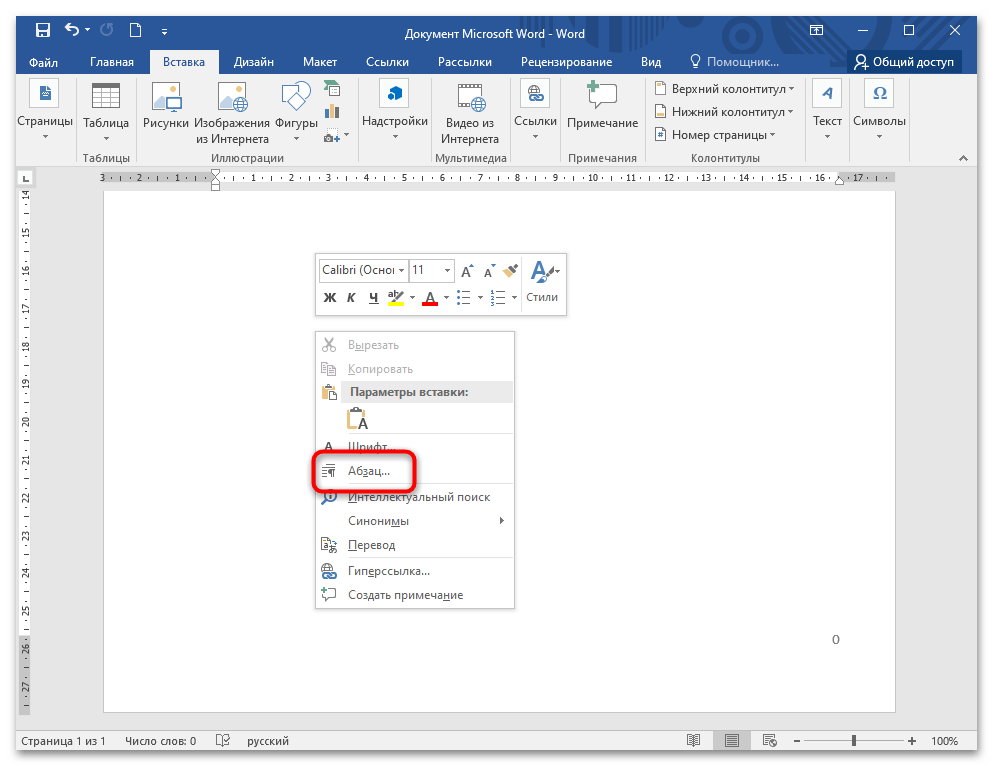Click the Format Painter brush in mini toolbar
Screen dimensions: 993x766
tap(511, 270)
